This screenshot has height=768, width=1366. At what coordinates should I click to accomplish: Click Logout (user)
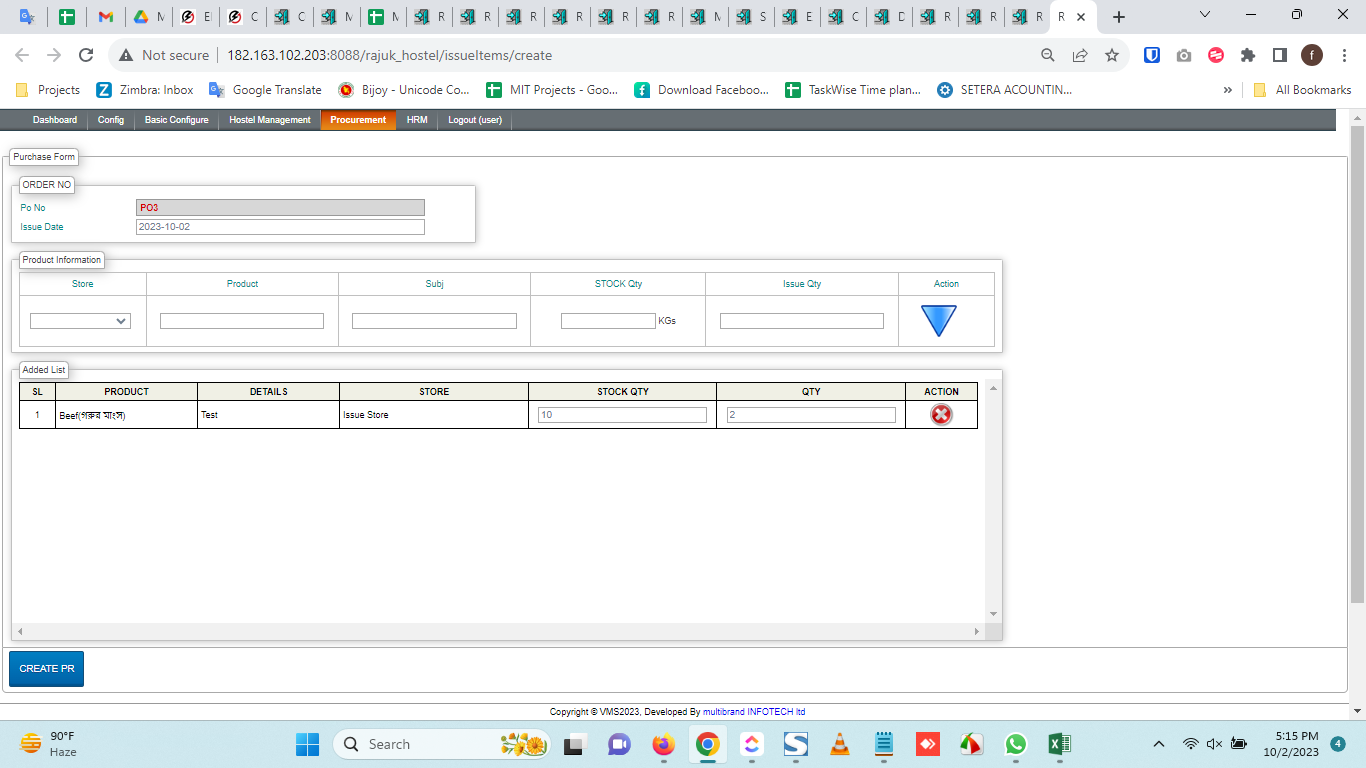[x=475, y=120]
